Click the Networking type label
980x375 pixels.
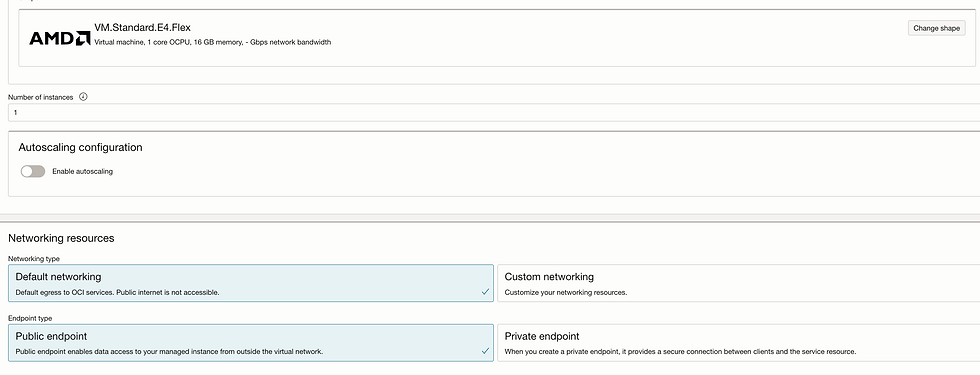pos(34,258)
